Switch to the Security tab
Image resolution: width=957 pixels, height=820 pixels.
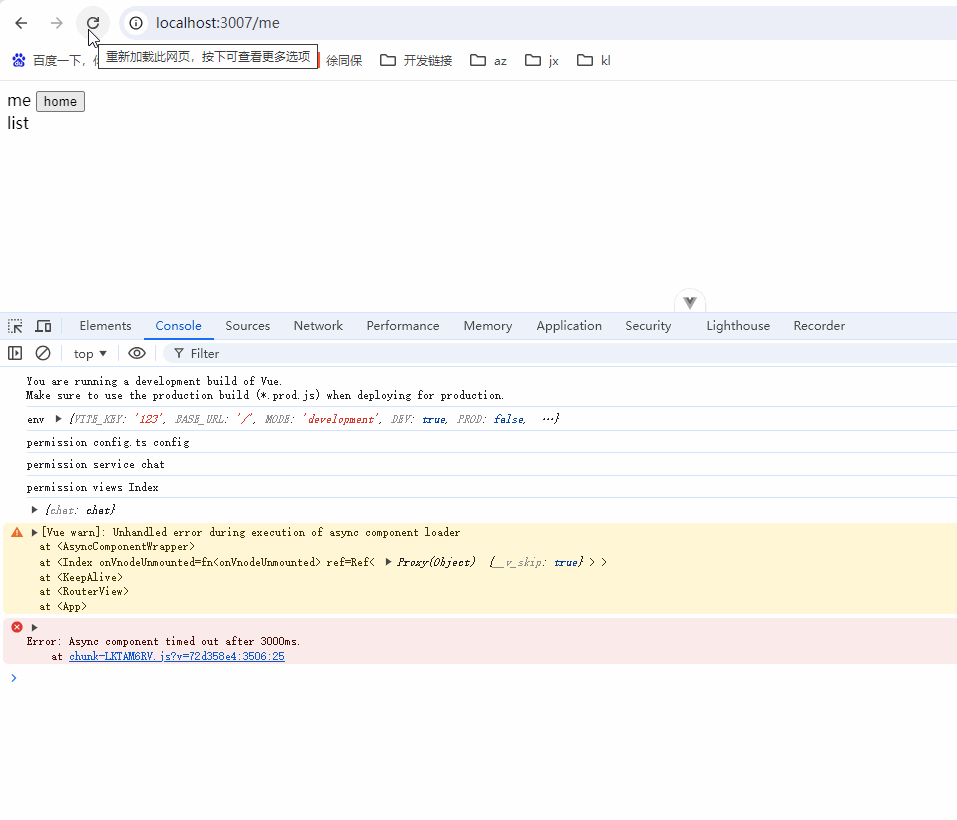pyautogui.click(x=648, y=326)
